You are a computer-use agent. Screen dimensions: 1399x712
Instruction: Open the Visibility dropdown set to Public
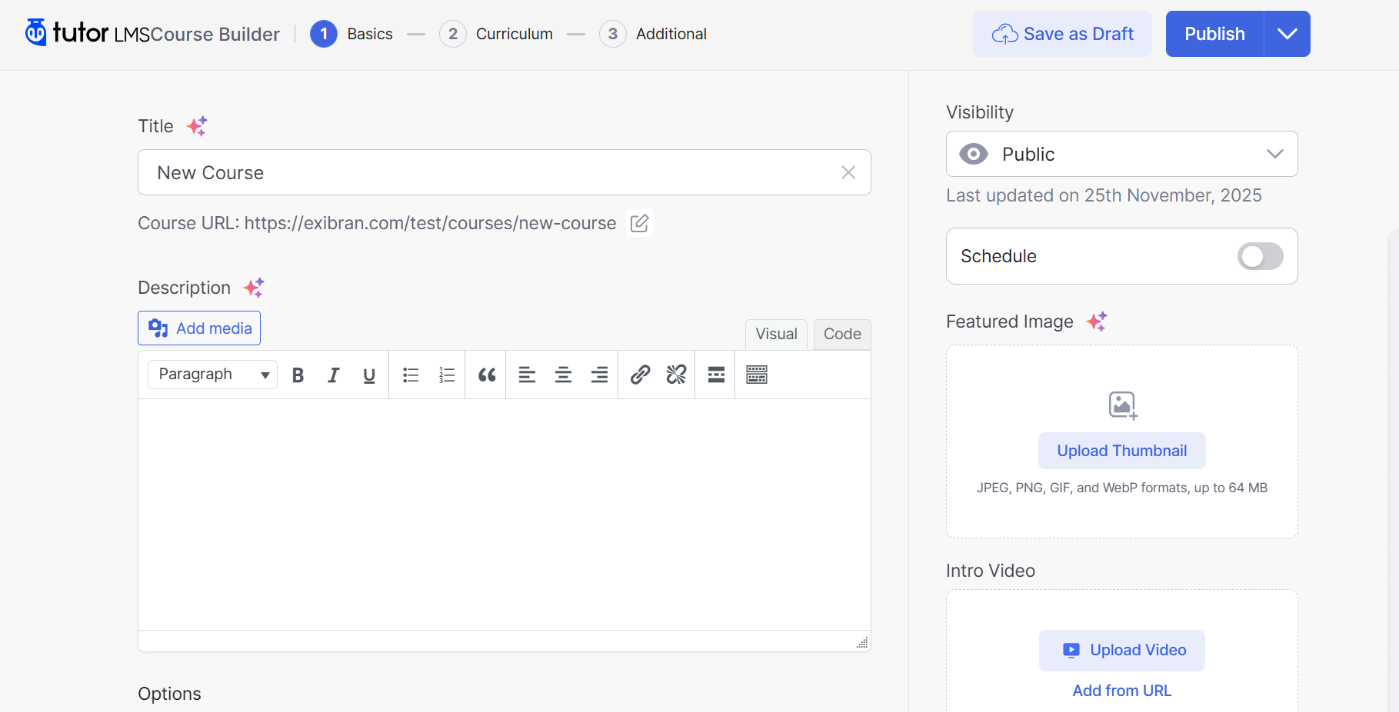pyautogui.click(x=1121, y=154)
